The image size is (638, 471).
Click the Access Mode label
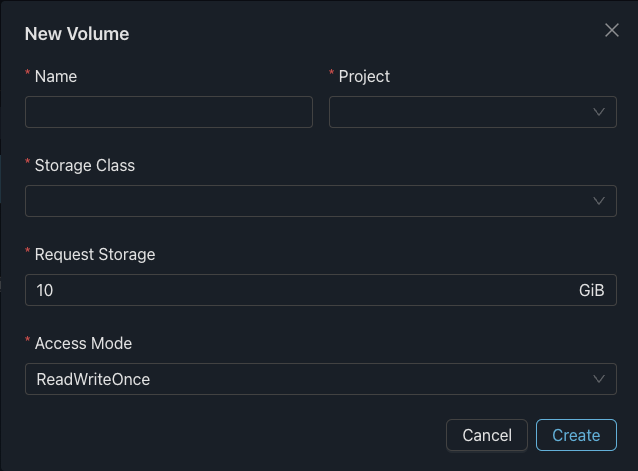83,343
